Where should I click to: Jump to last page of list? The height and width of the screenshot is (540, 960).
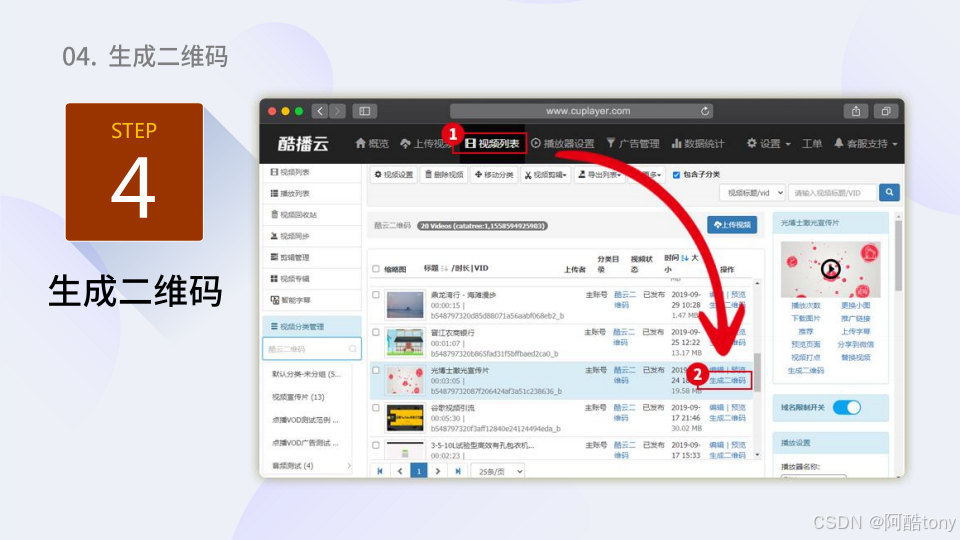click(x=457, y=471)
